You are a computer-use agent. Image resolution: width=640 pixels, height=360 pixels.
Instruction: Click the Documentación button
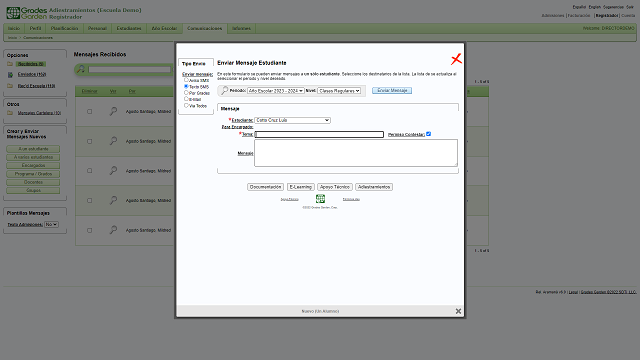tap(265, 187)
